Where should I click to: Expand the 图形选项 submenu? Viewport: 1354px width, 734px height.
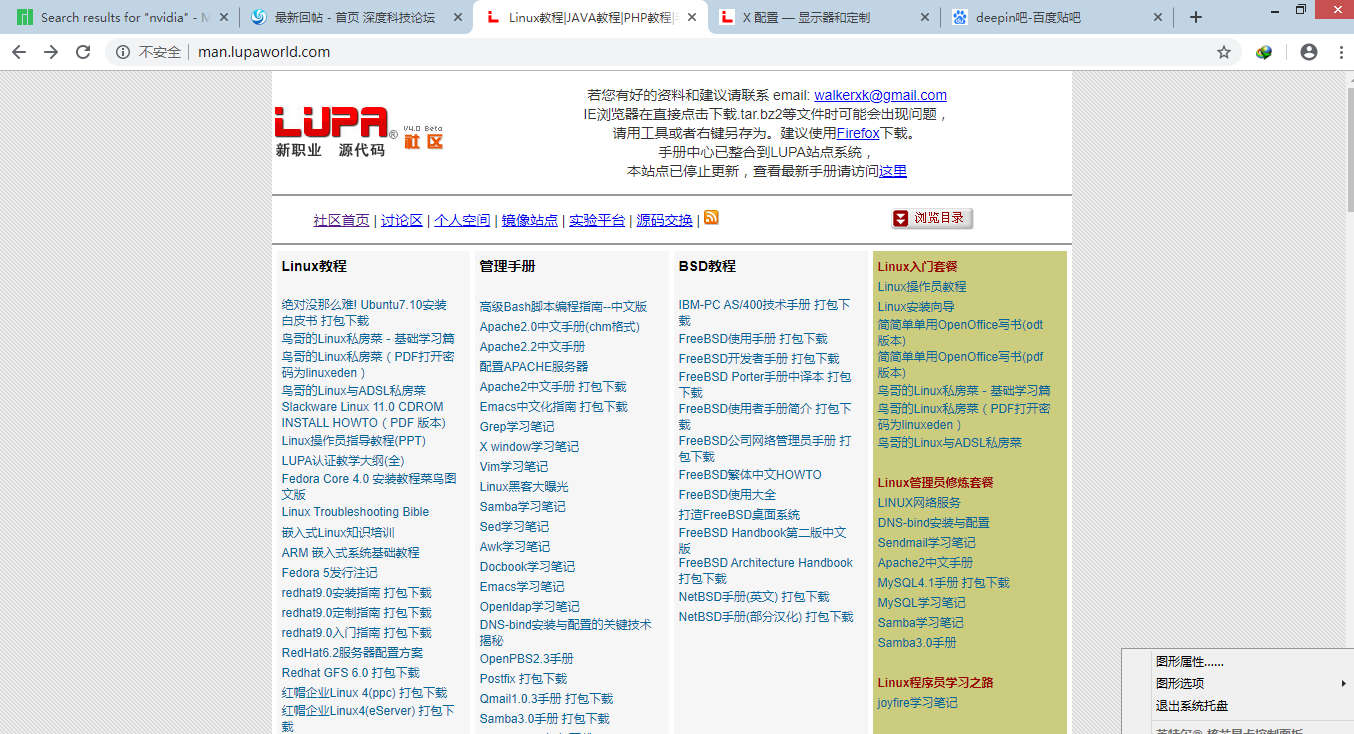click(x=1238, y=684)
